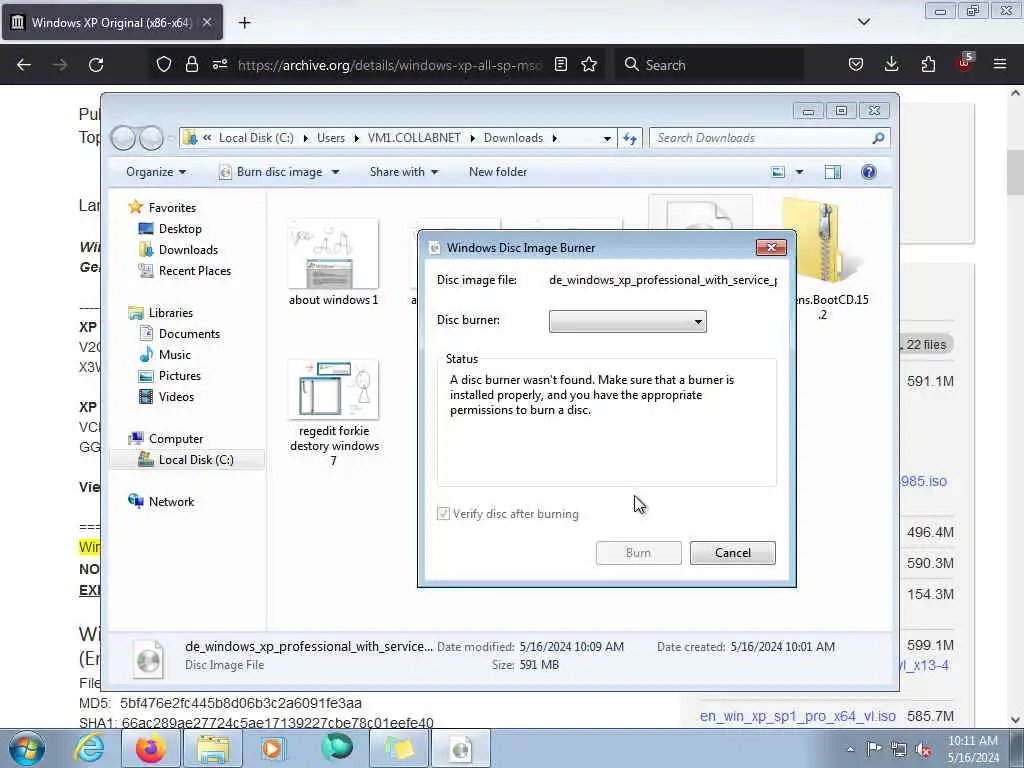Click Cancel in Disc Image Burner

(x=733, y=553)
